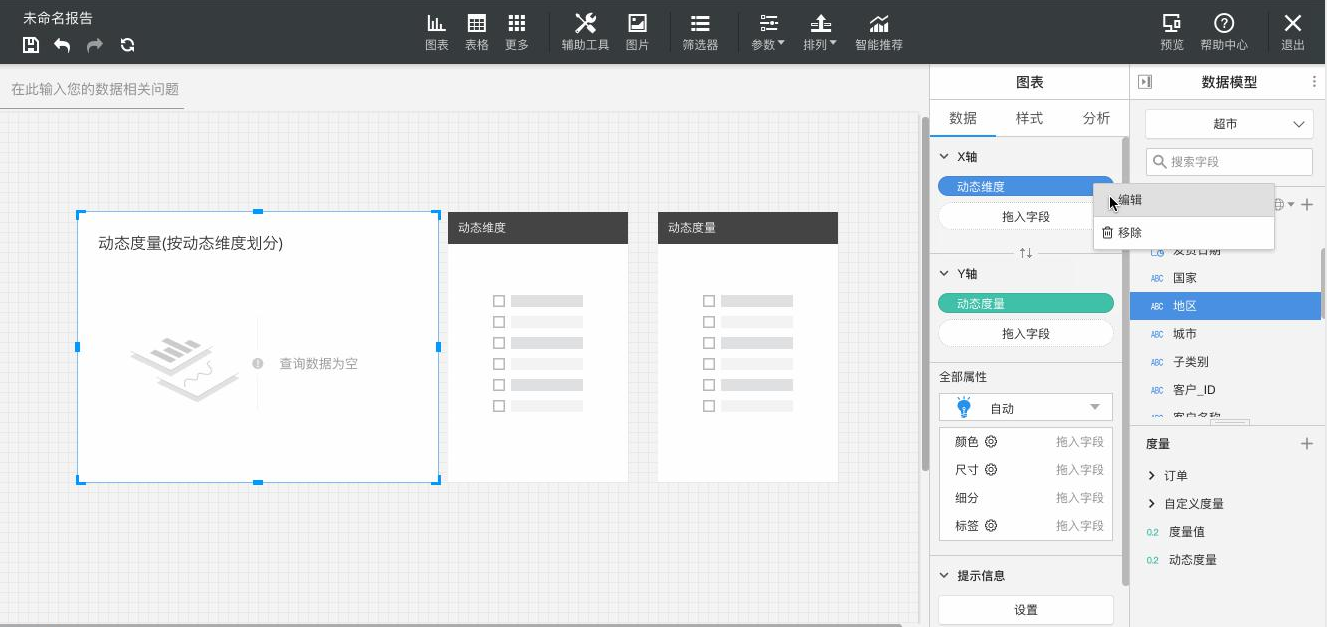The image size is (1327, 627).
Task: Click the 设置 button under 提示信息
Action: click(x=1026, y=609)
